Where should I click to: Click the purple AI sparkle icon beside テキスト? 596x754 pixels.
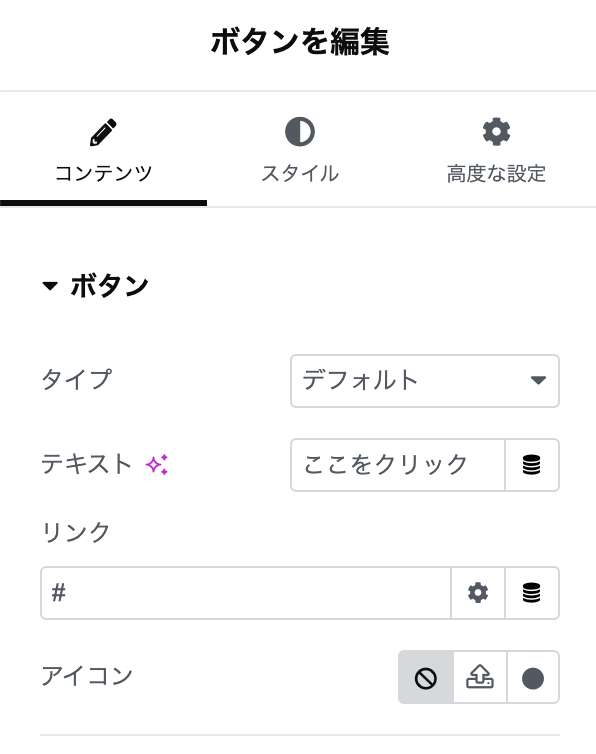157,465
